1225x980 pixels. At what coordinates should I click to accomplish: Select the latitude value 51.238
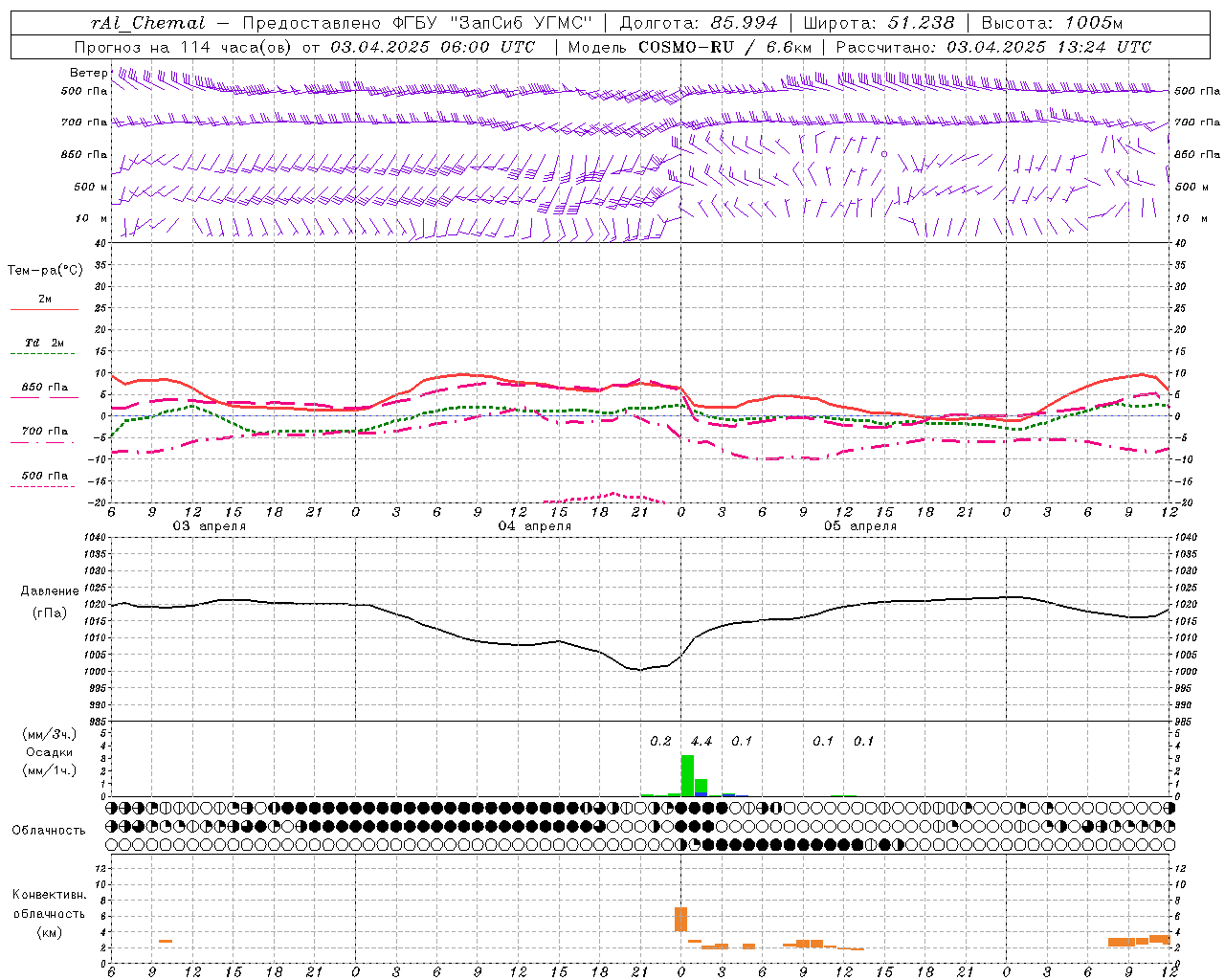921,23
